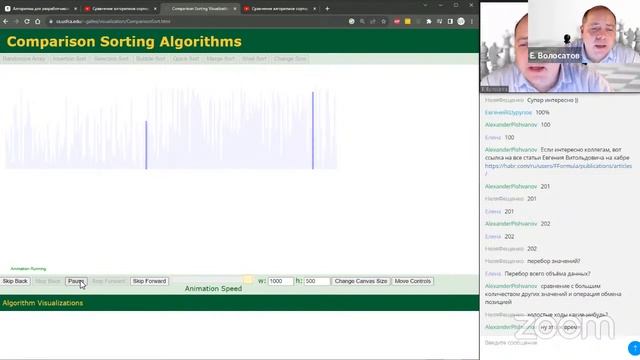Select the Comparison Sorting Visualization tab
This screenshot has height=360, width=640.
click(x=200, y=9)
